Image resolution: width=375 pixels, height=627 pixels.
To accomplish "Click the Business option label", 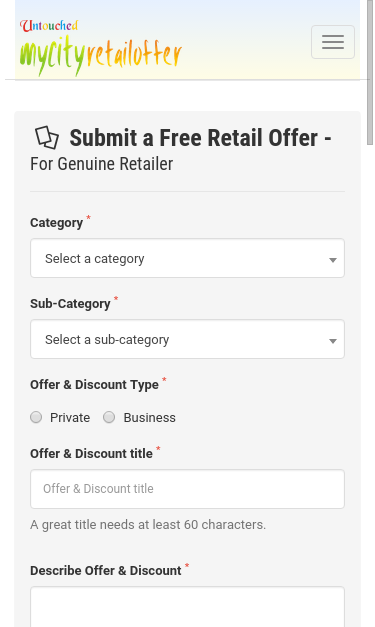I will [x=150, y=417].
